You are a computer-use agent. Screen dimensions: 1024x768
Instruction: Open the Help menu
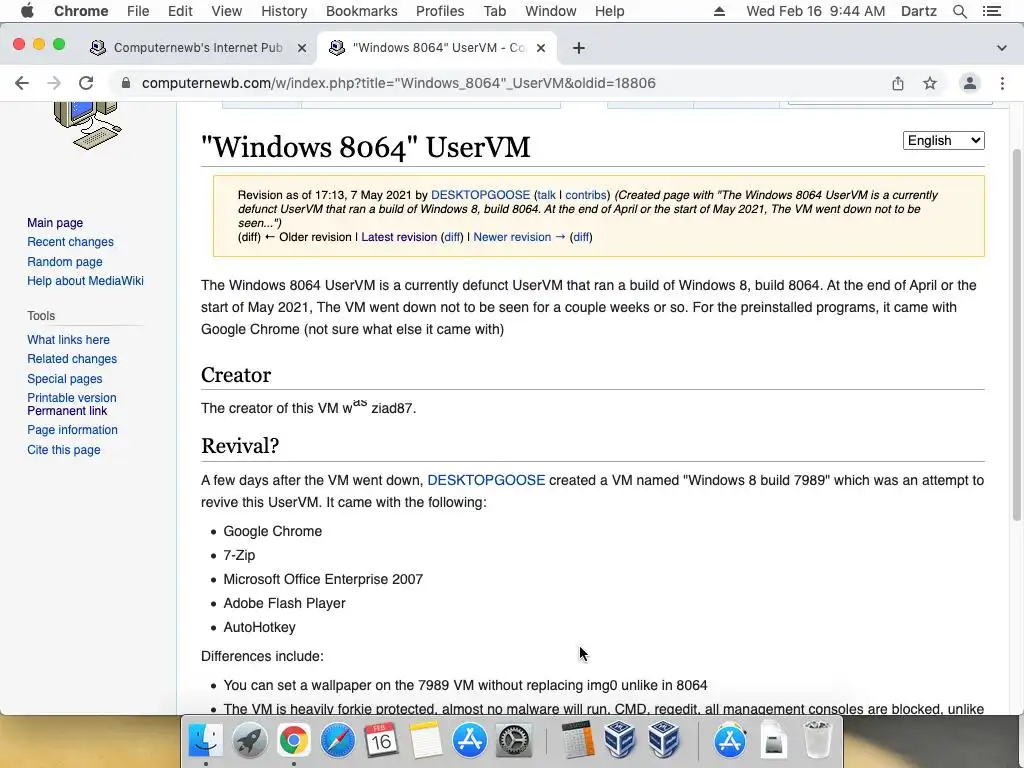[x=609, y=11]
